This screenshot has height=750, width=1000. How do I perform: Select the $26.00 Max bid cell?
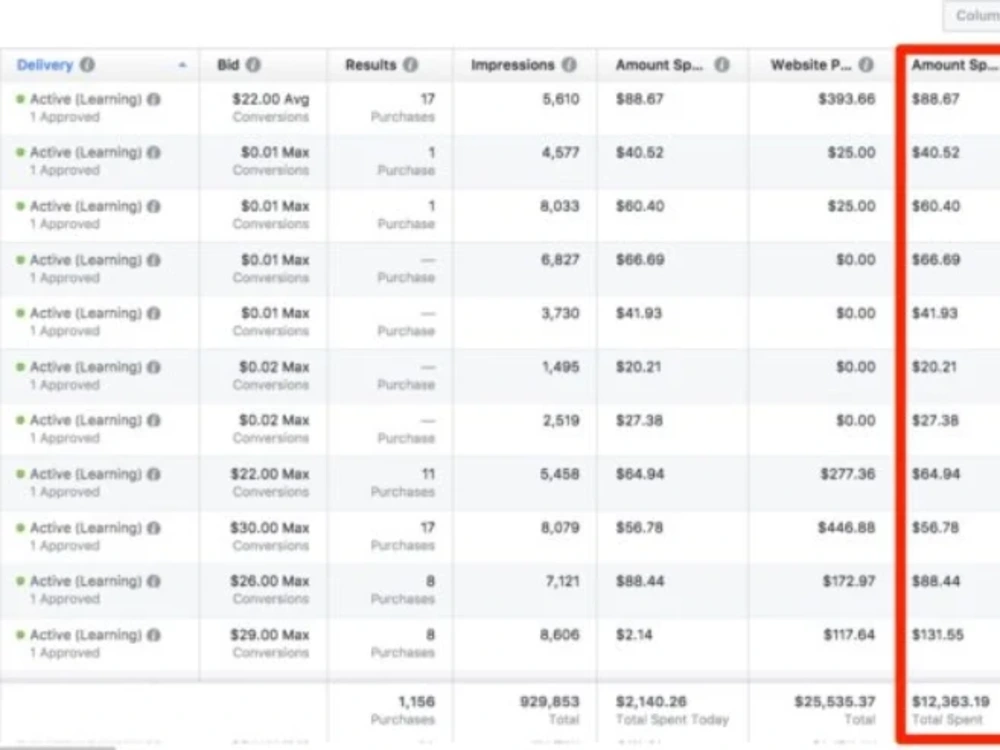270,582
